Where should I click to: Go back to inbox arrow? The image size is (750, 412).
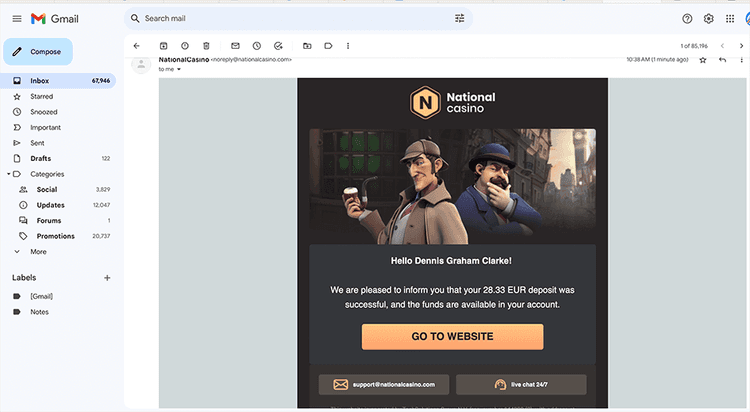click(137, 46)
